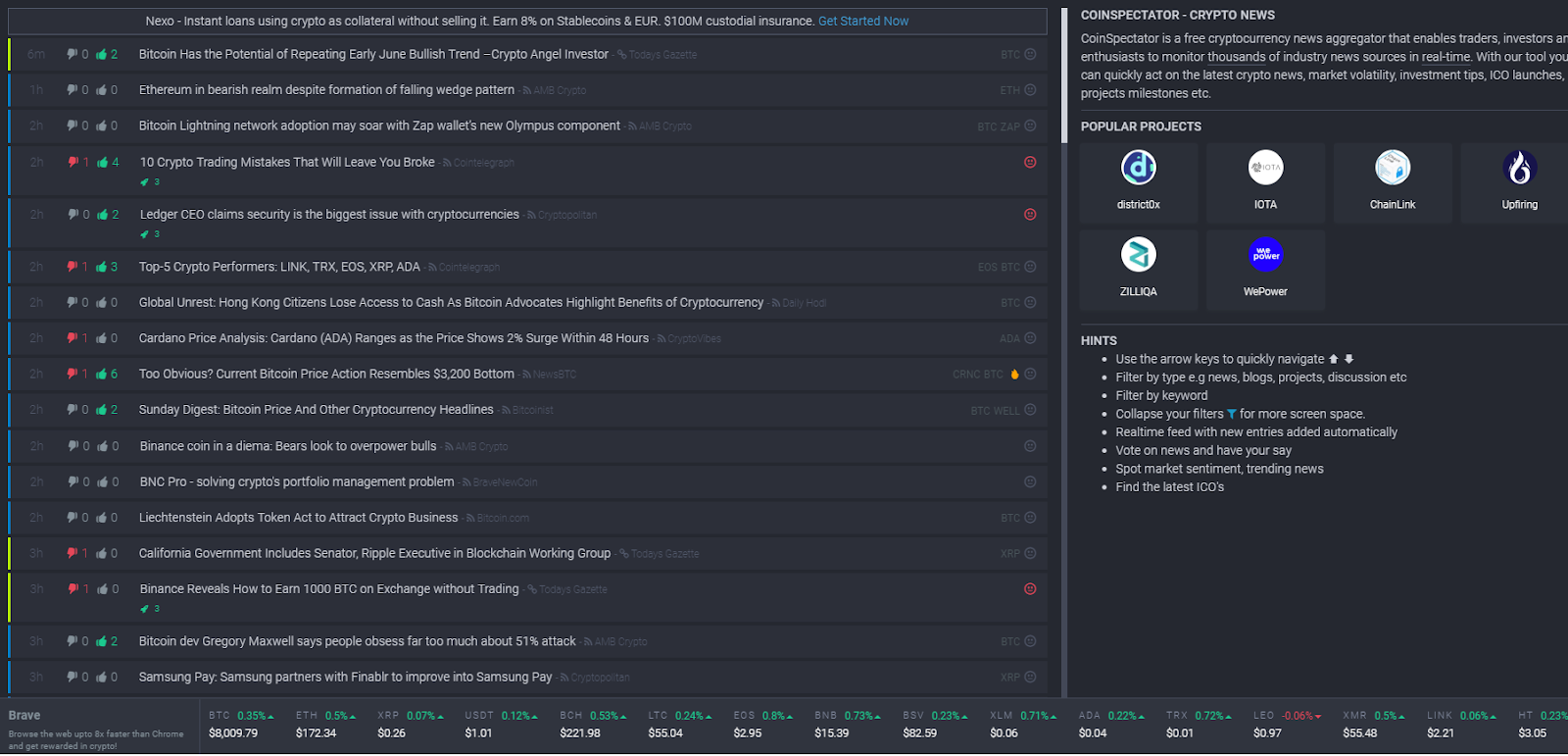
Task: Click the XMR $55.48 ticker entry
Action: coord(1374,725)
